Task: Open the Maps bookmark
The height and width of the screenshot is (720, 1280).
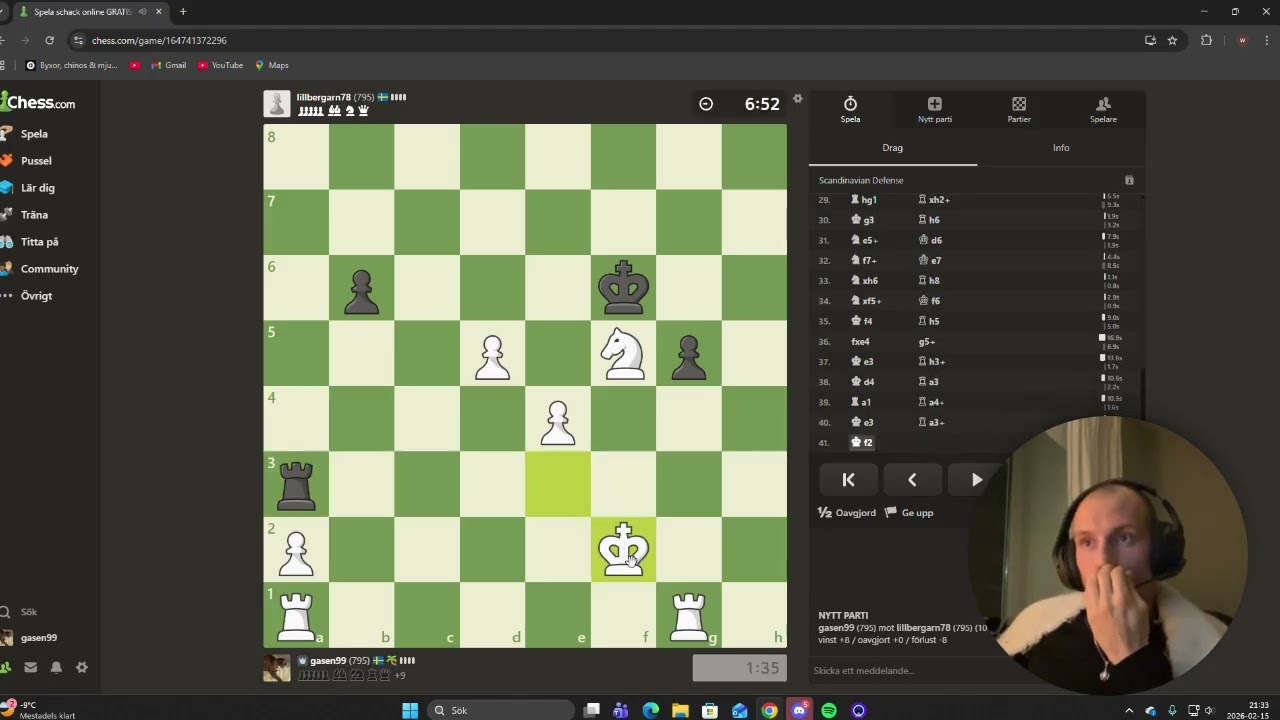Action: tap(272, 65)
